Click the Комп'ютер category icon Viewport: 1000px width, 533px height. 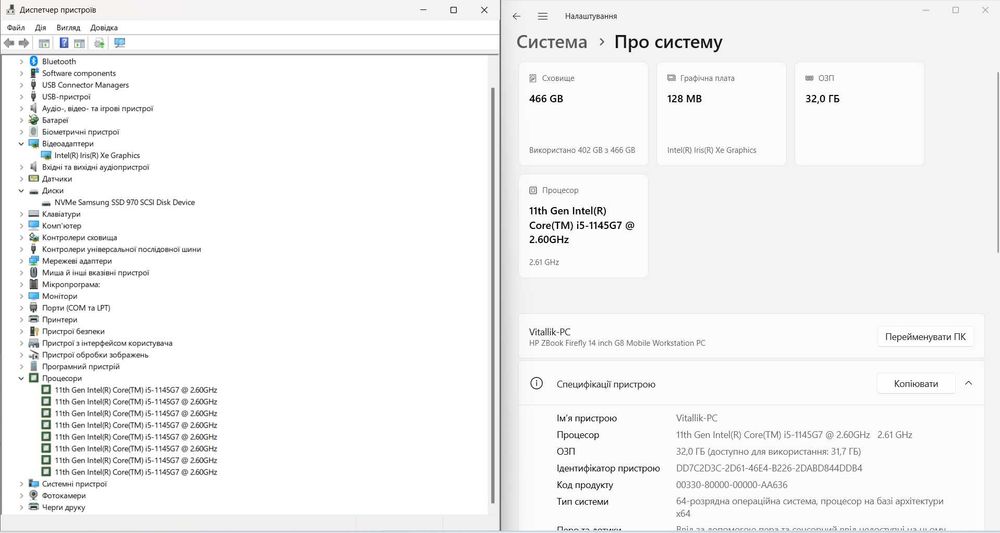34,226
